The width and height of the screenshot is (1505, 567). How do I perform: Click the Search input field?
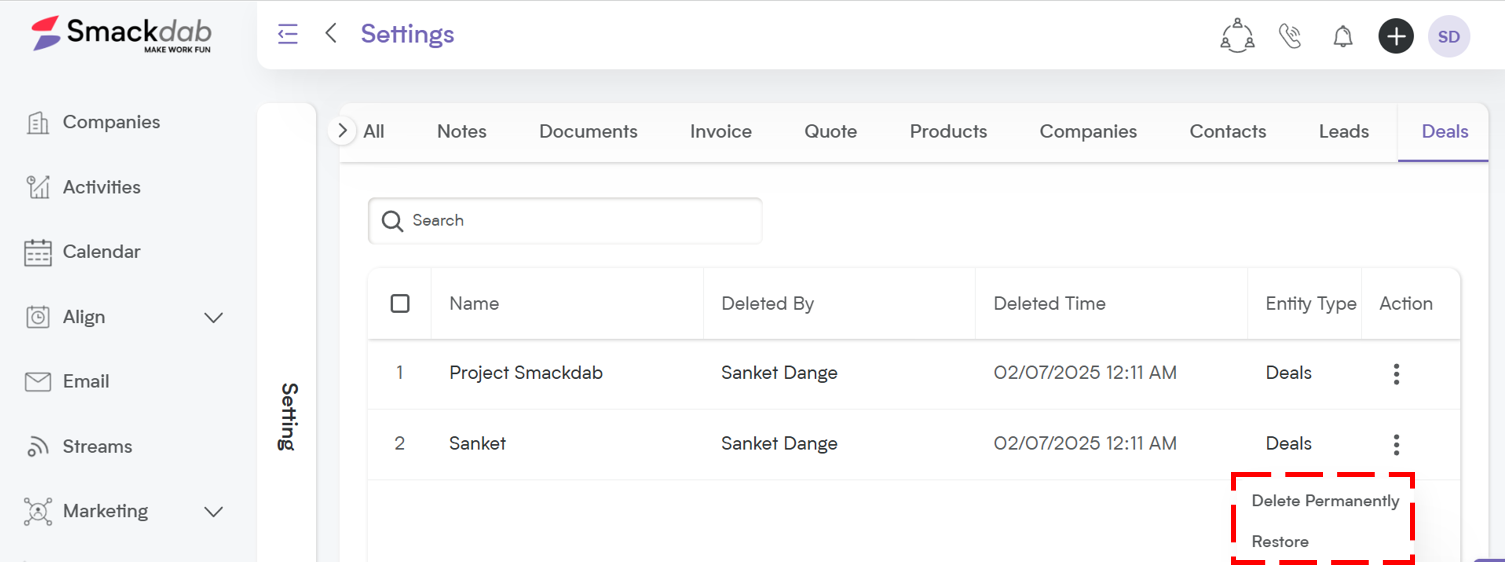[565, 221]
